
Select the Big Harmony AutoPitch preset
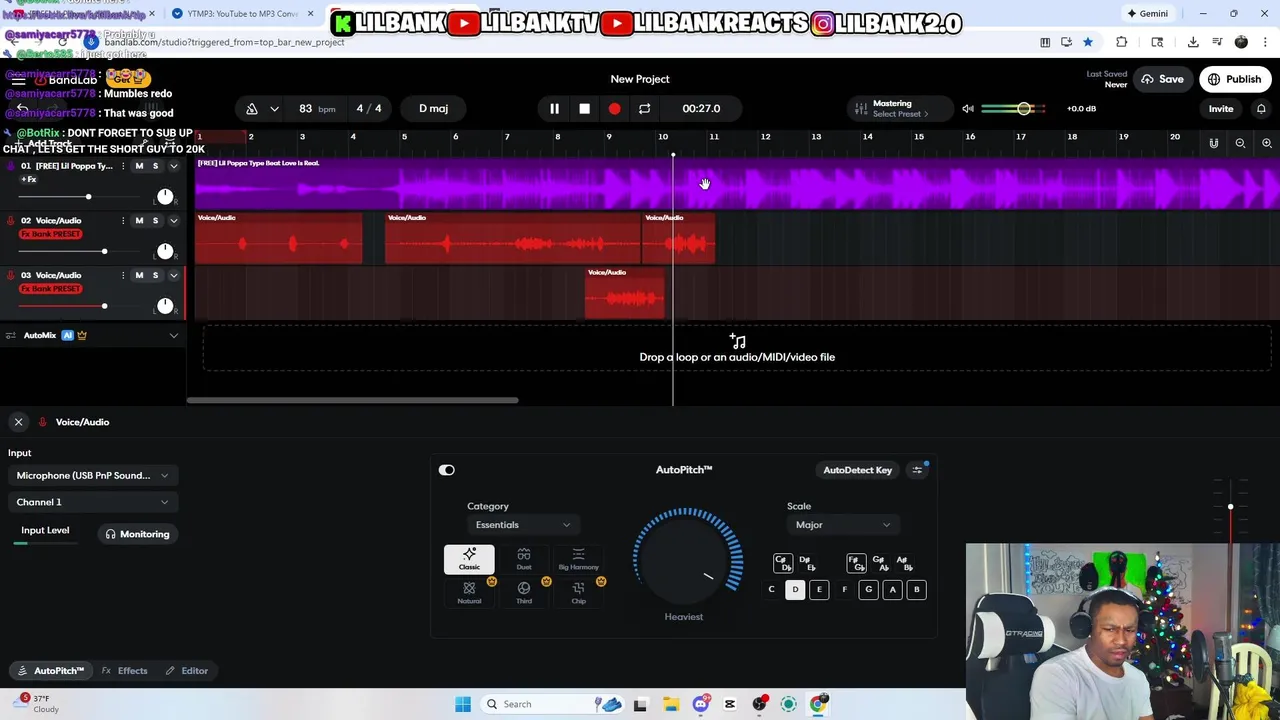578,559
